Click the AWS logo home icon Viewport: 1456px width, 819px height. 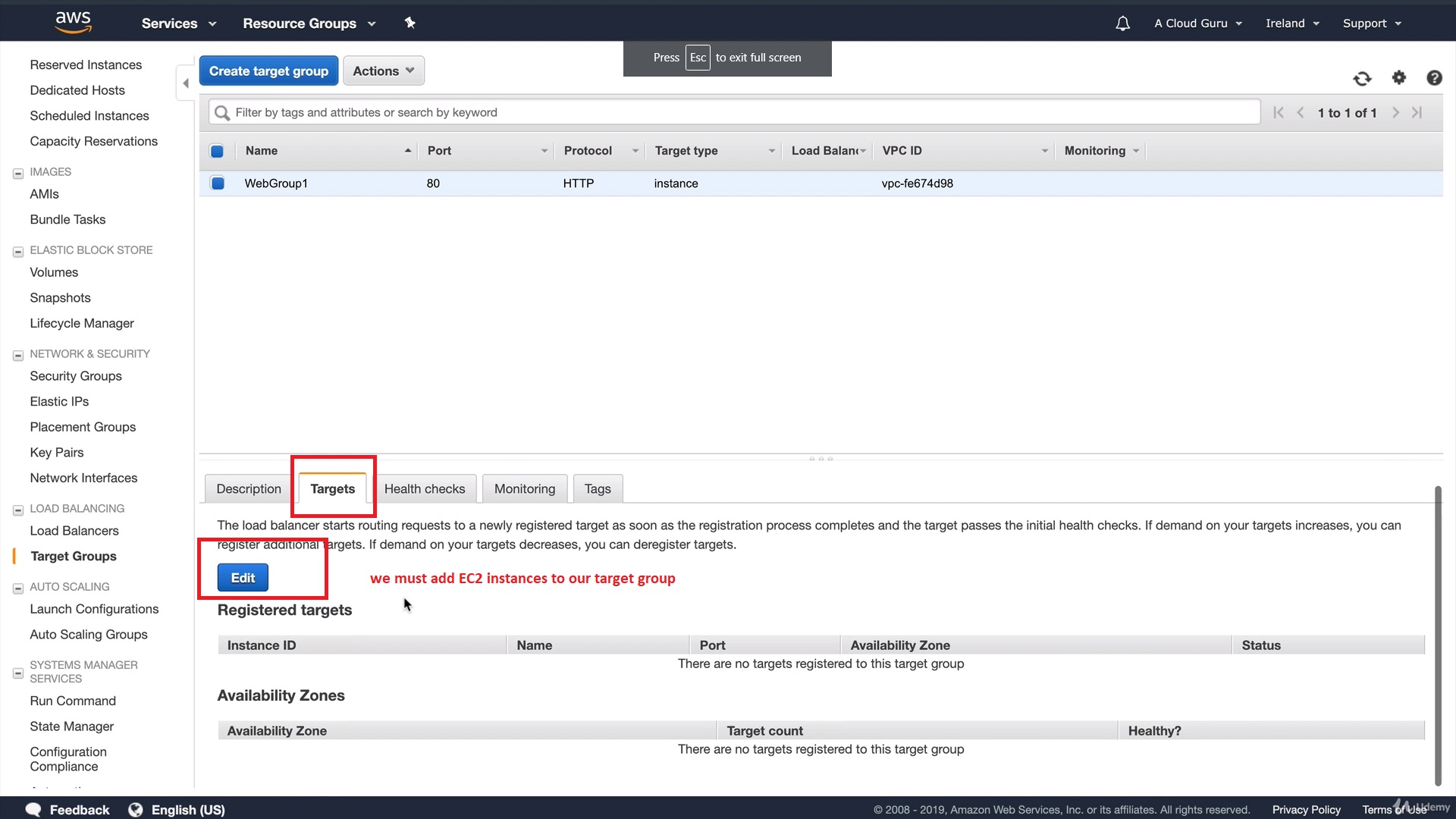73,22
